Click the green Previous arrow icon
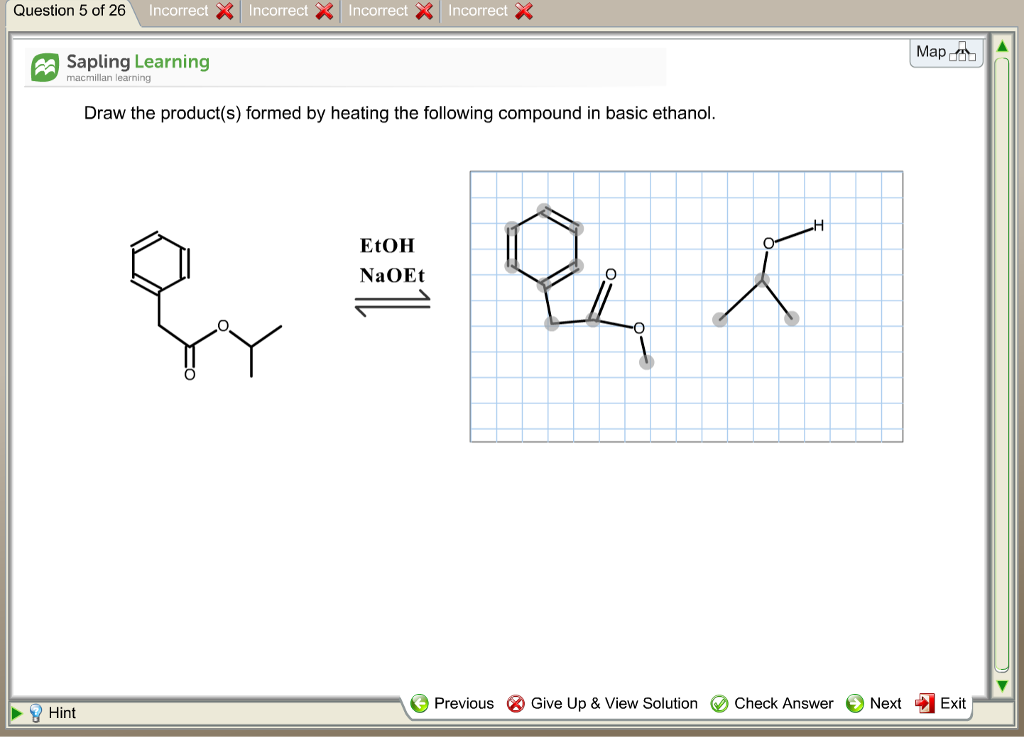 [x=421, y=703]
